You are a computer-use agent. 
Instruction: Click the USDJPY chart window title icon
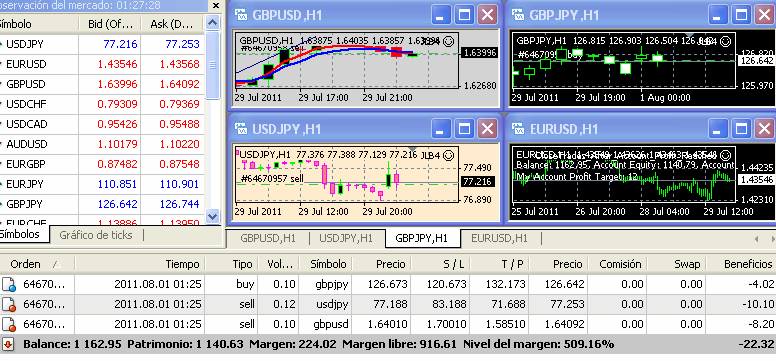[x=241, y=129]
